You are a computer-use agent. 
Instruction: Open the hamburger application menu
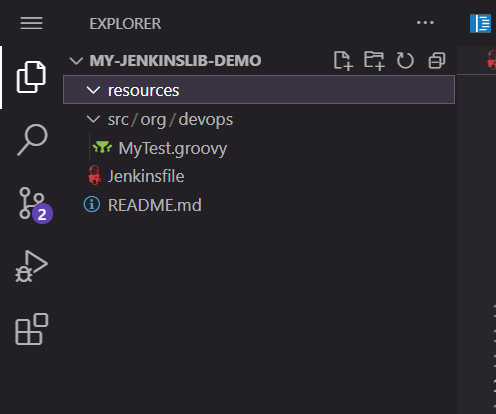click(x=31, y=23)
